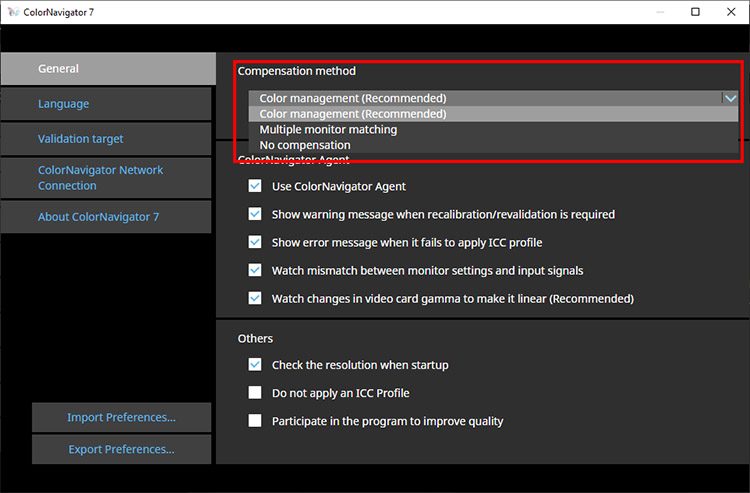Toggle Watch mismatch between monitor settings checkbox

point(255,270)
